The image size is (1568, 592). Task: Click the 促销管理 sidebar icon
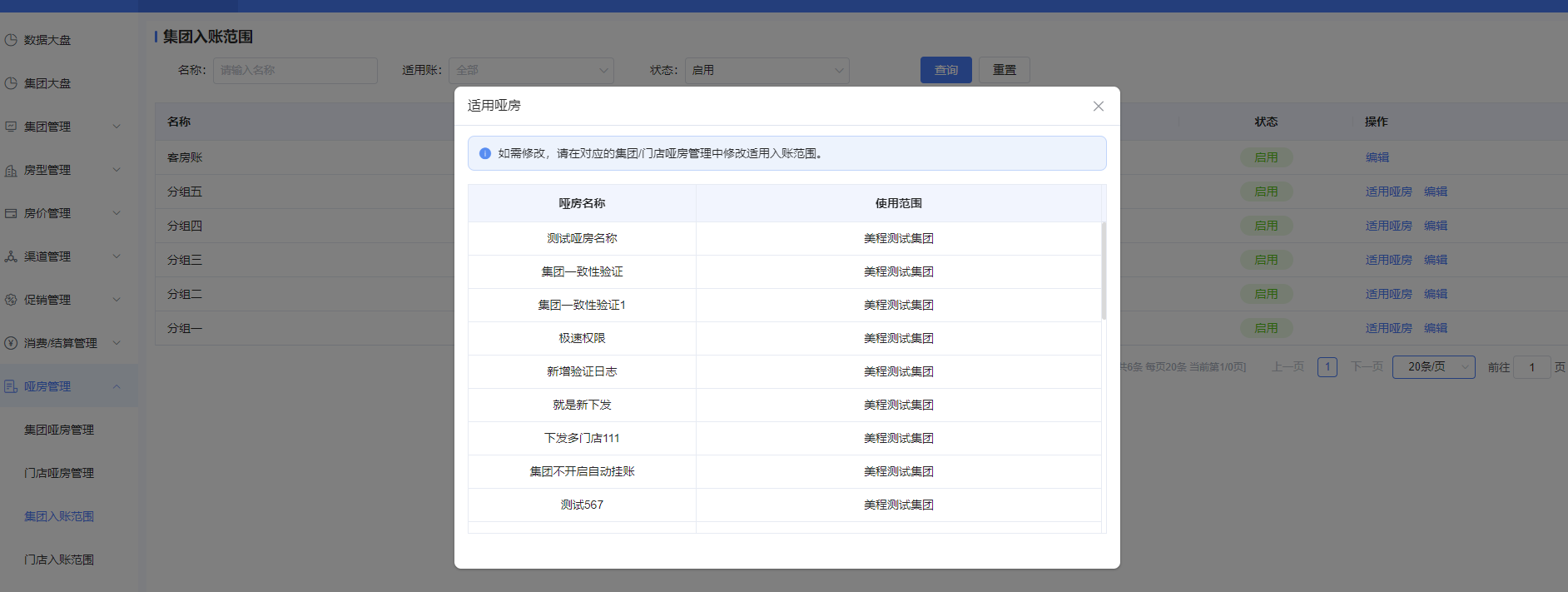pyautogui.click(x=11, y=300)
